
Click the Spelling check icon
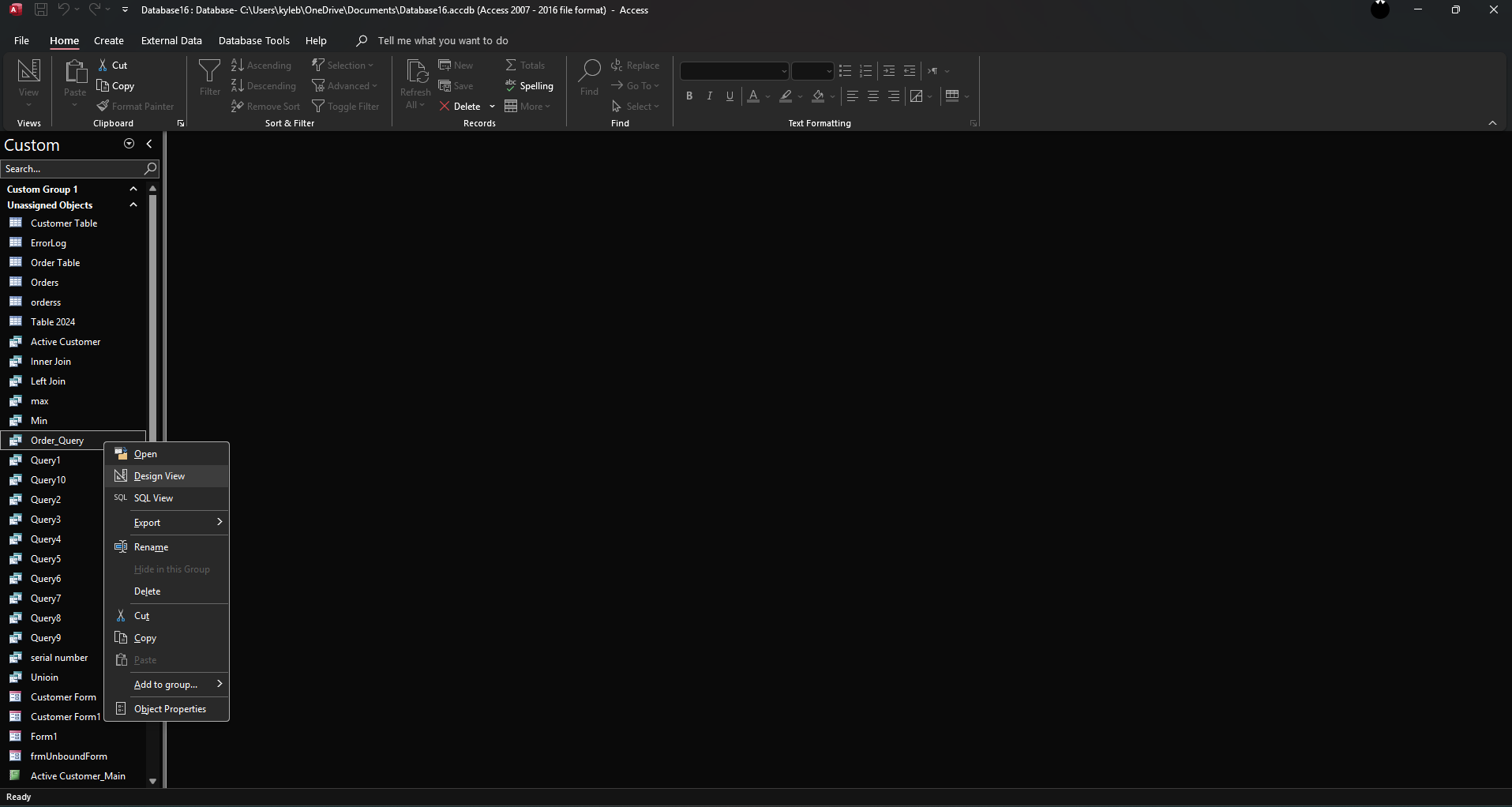click(x=511, y=85)
